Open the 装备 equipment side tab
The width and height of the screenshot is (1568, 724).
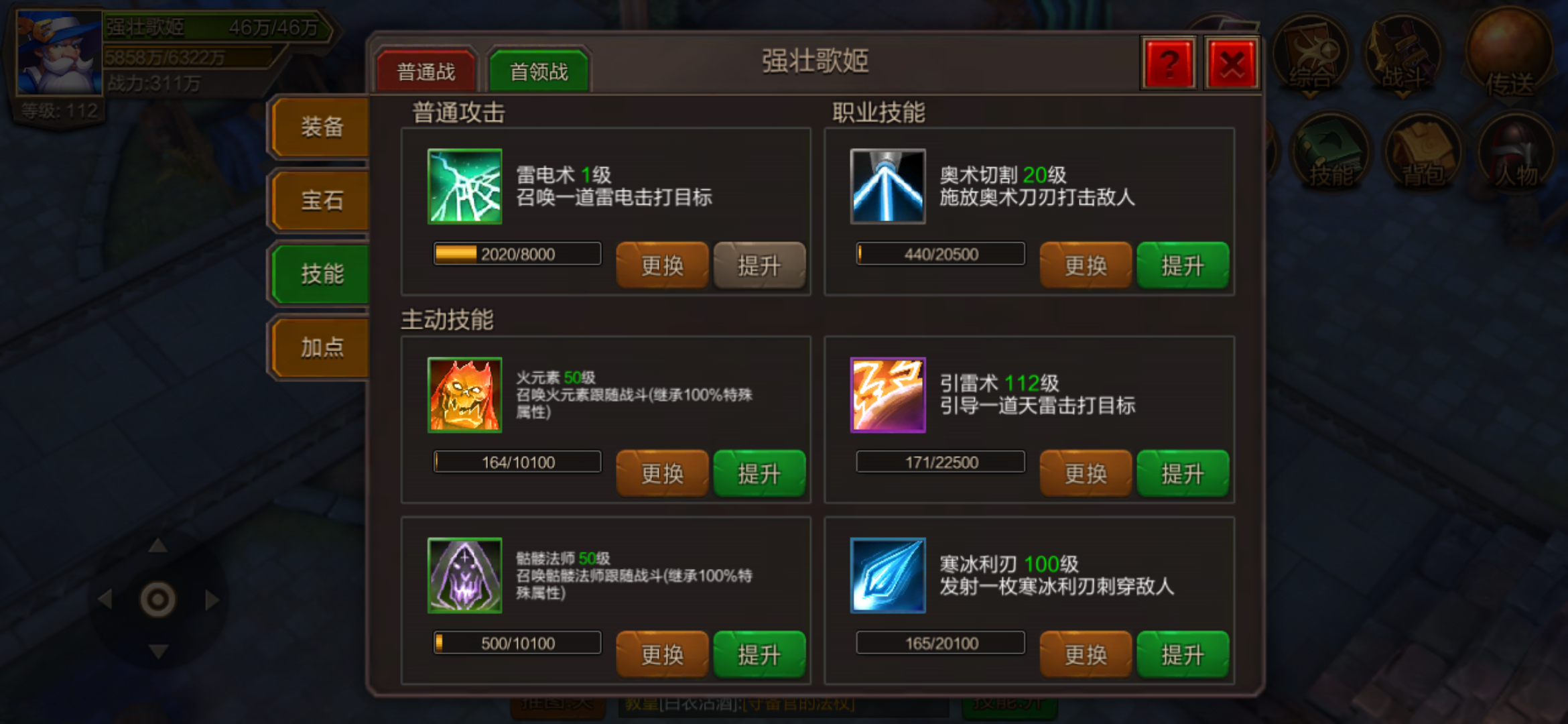pyautogui.click(x=322, y=127)
